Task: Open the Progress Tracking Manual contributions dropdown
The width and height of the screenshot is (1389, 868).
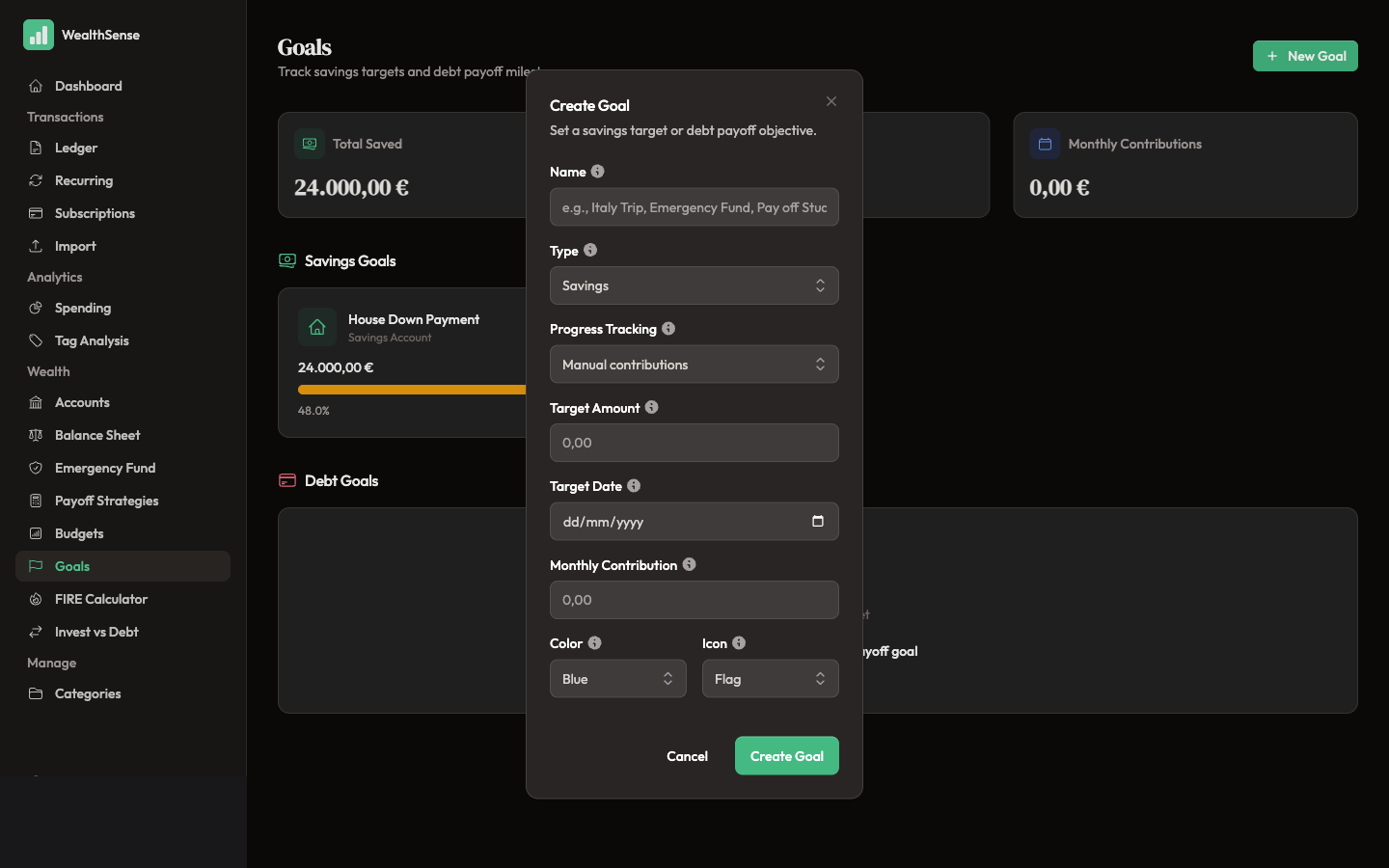Action: pos(694,365)
